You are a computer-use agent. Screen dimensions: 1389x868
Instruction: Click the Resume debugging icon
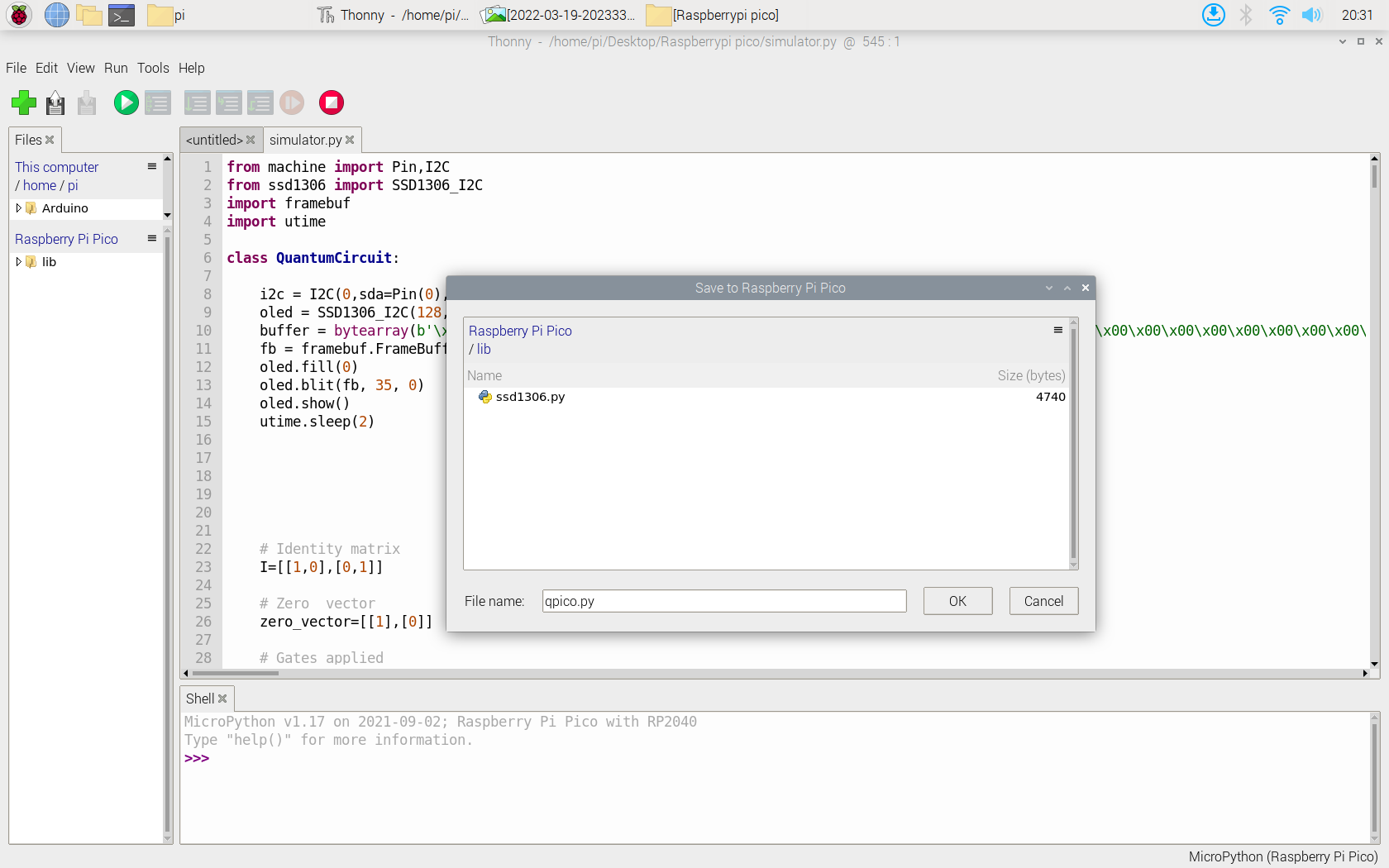291,103
